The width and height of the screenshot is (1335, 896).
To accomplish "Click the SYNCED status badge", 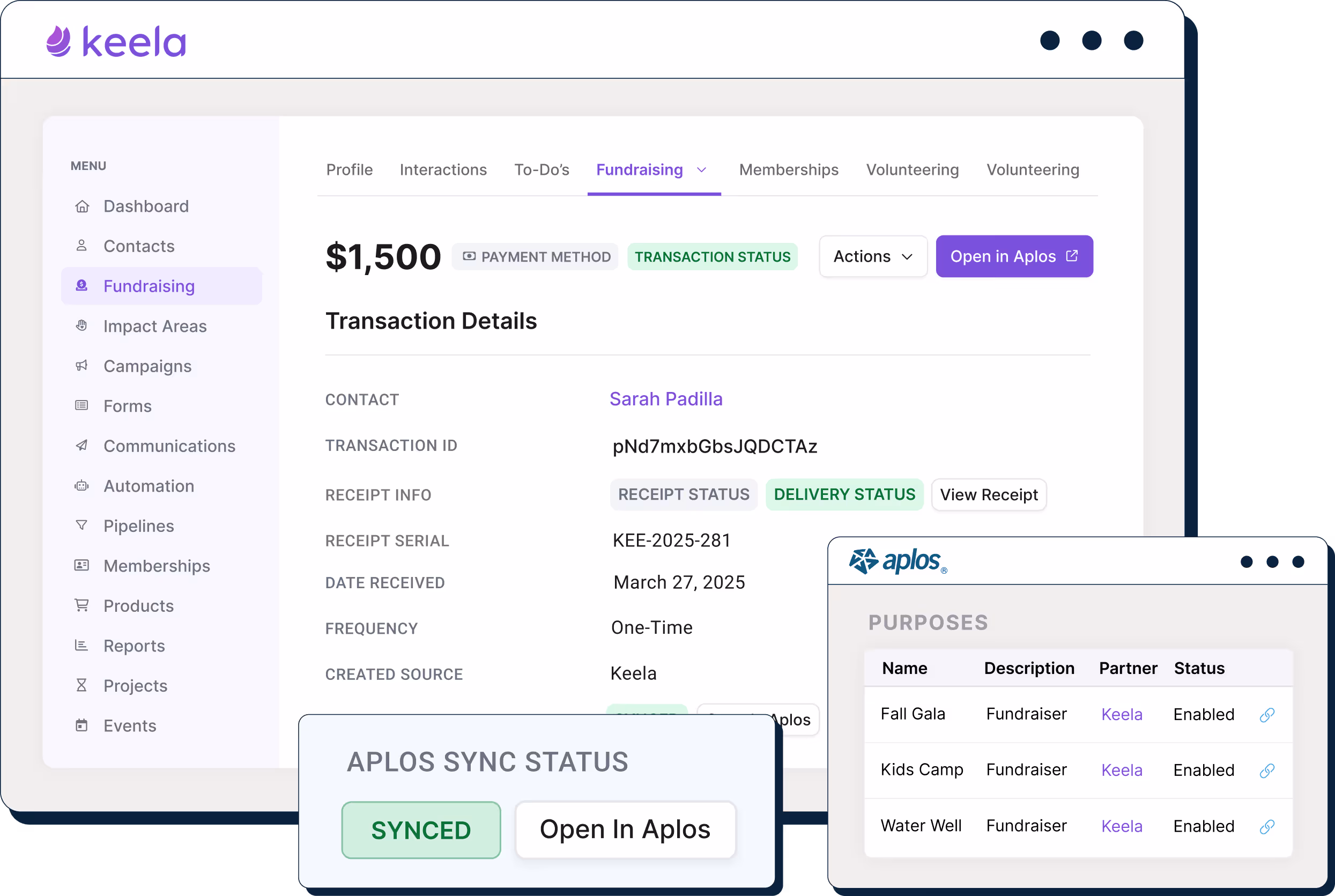I will click(x=421, y=830).
